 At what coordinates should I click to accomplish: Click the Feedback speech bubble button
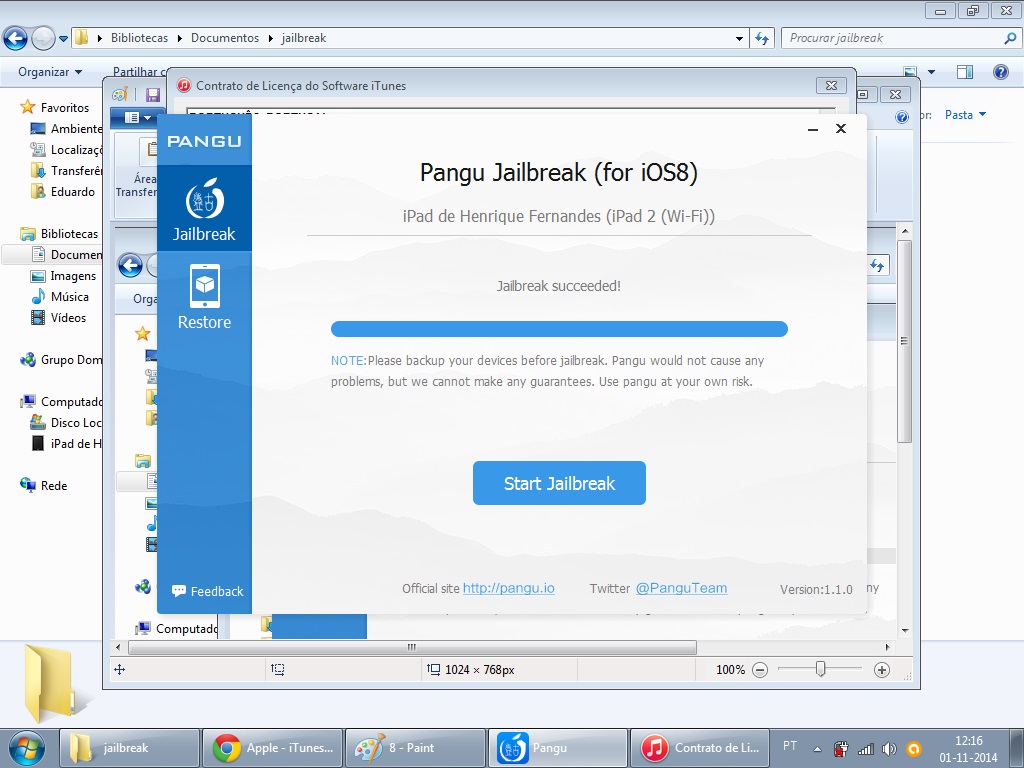(x=207, y=591)
